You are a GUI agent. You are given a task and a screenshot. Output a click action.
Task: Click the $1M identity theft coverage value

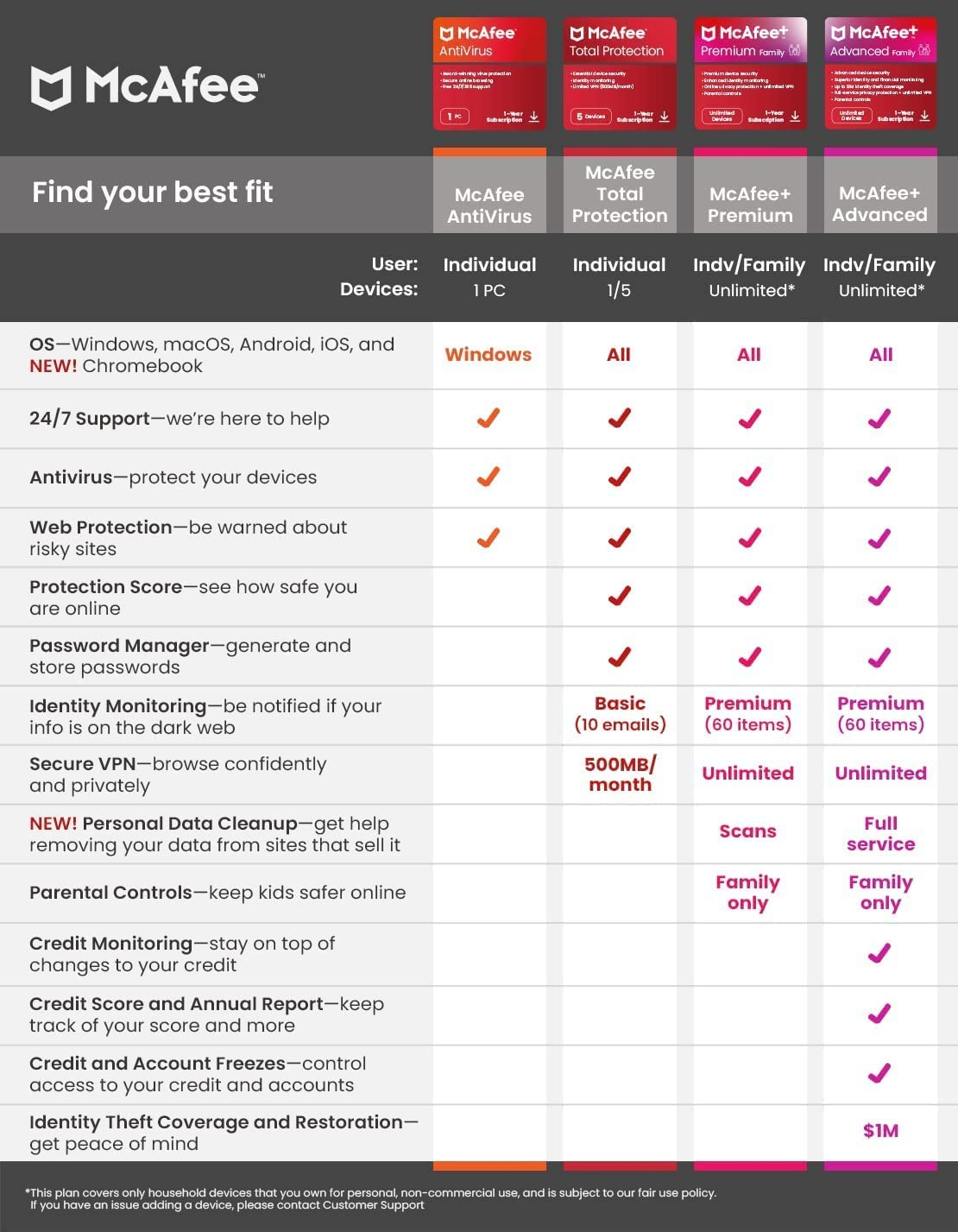pyautogui.click(x=880, y=1131)
